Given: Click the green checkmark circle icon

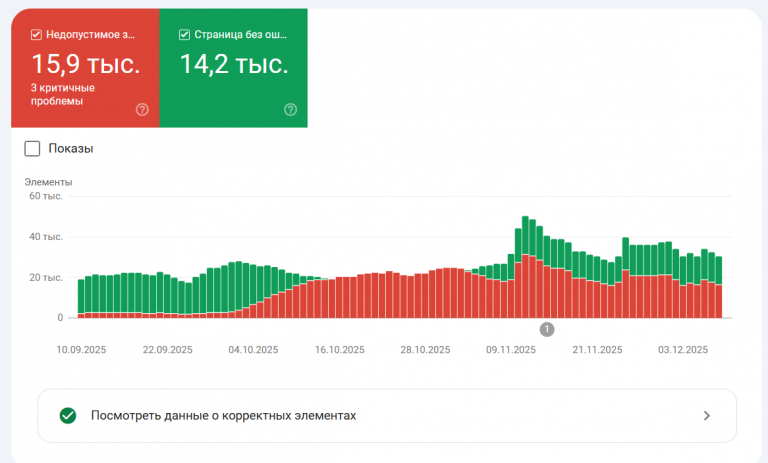Looking at the screenshot, I should (x=68, y=415).
